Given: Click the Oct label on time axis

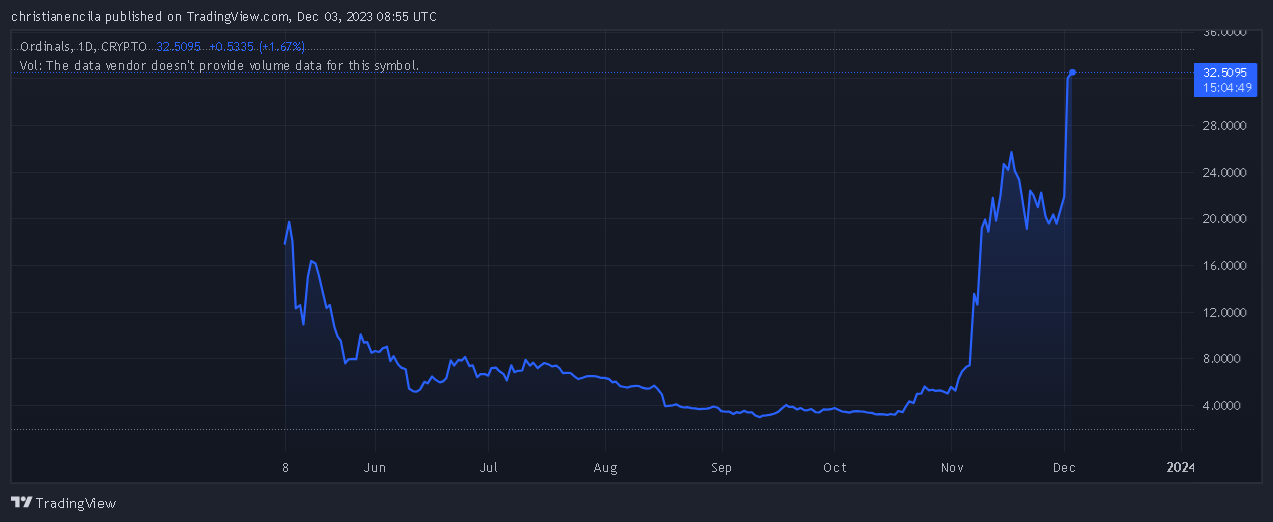Looking at the screenshot, I should tap(834, 467).
